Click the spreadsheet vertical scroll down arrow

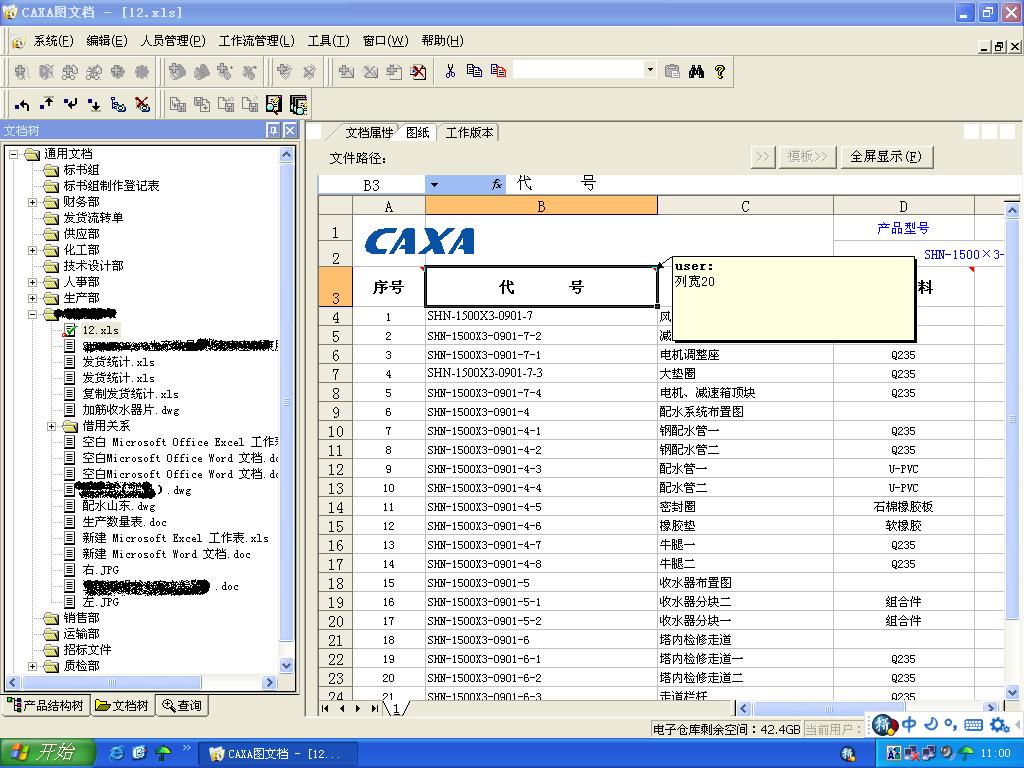(x=1012, y=692)
